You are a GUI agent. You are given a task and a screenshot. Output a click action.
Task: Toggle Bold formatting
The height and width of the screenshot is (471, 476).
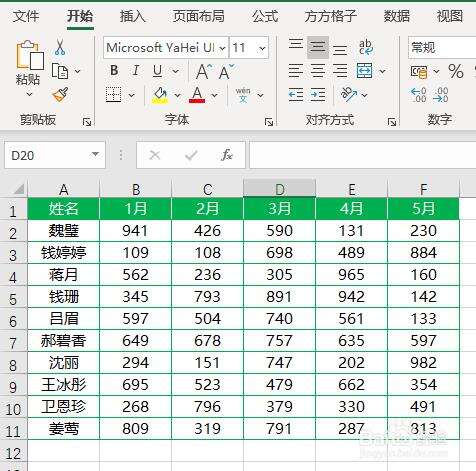tap(114, 71)
